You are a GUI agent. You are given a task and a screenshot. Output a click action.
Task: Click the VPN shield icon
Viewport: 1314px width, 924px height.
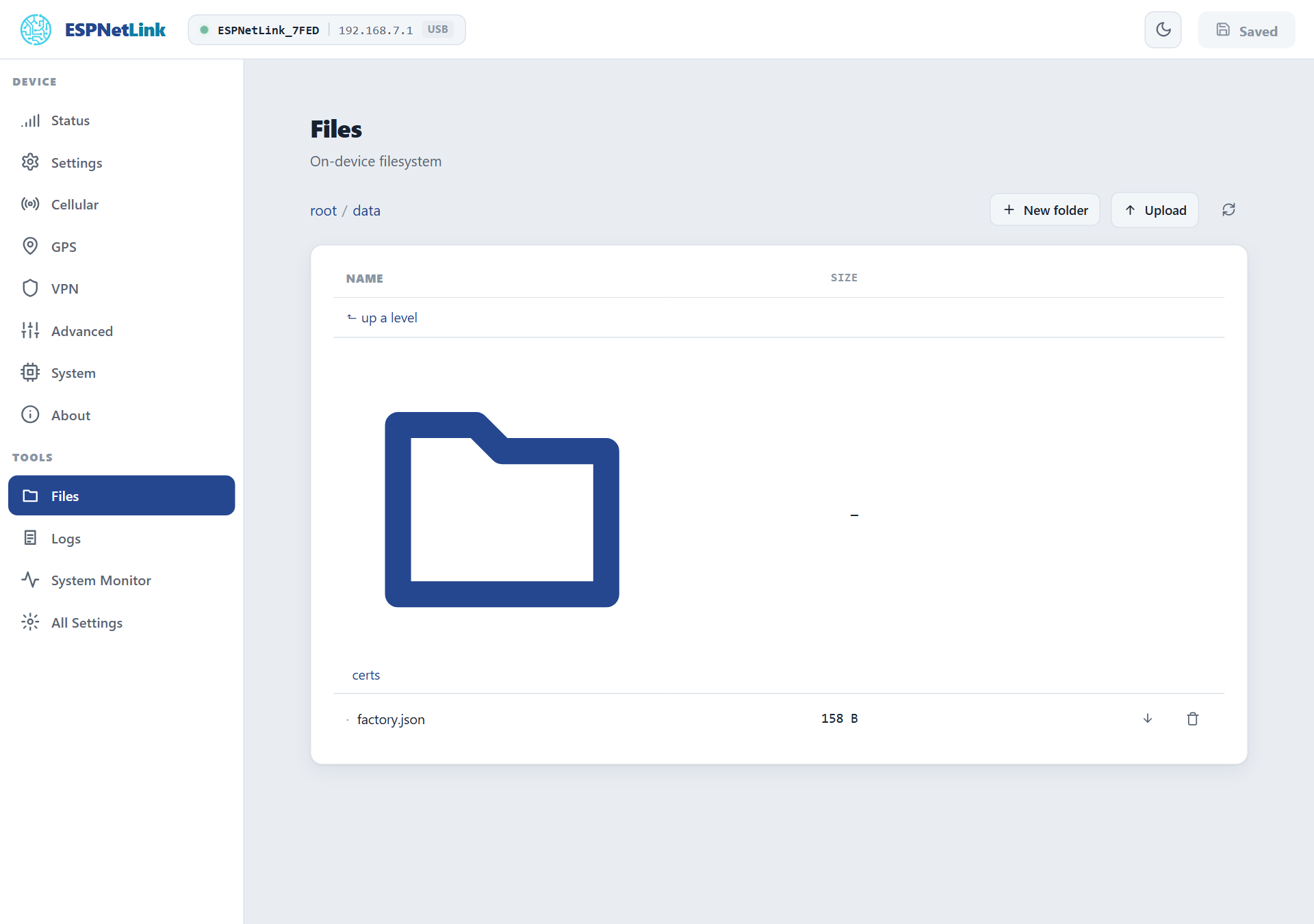tap(30, 288)
